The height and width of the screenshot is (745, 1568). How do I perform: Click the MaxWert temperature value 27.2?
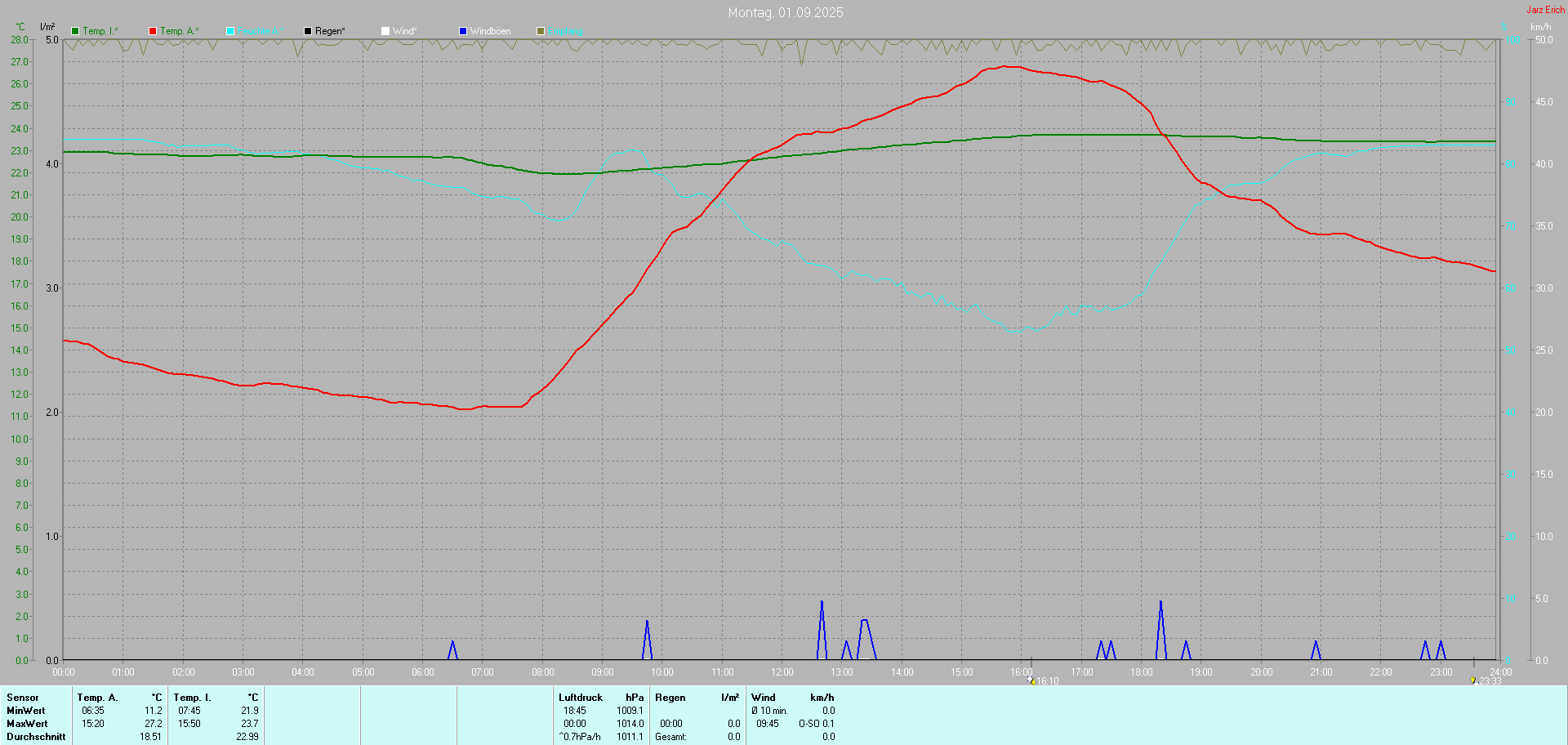coord(154,724)
